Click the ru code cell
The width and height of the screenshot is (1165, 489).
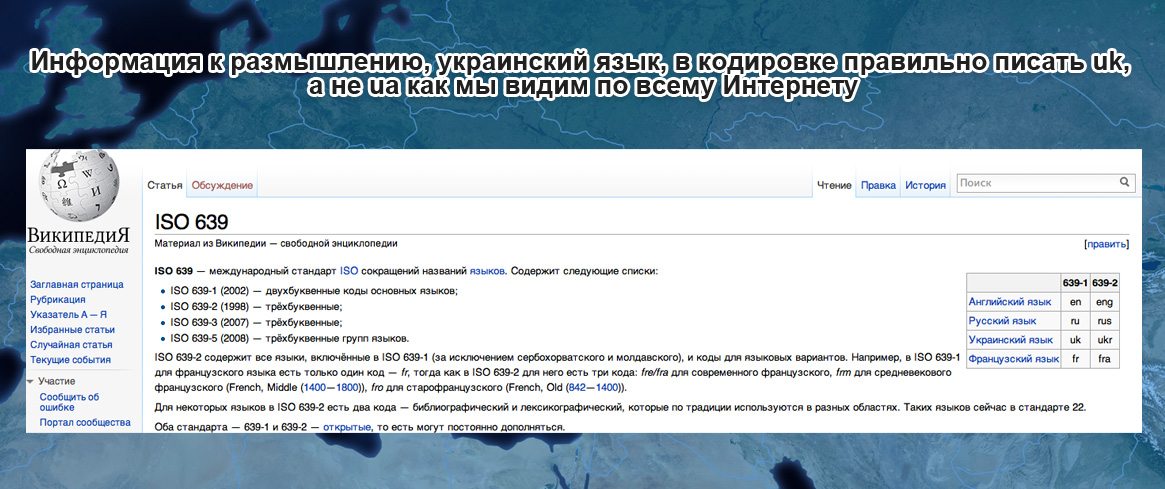click(1075, 321)
